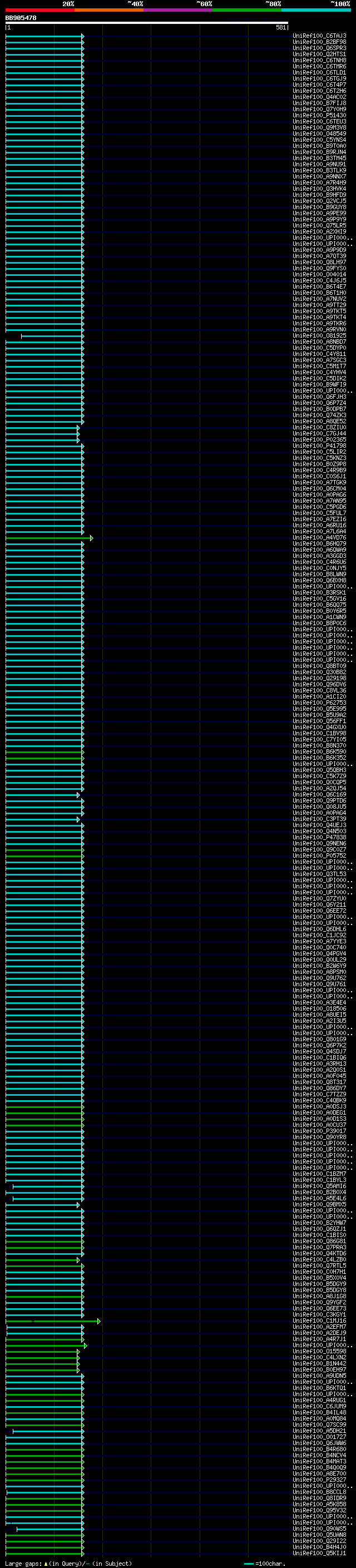Select hit UniRef100_B7FIJ8
356x1568 pixels.
click(x=319, y=103)
